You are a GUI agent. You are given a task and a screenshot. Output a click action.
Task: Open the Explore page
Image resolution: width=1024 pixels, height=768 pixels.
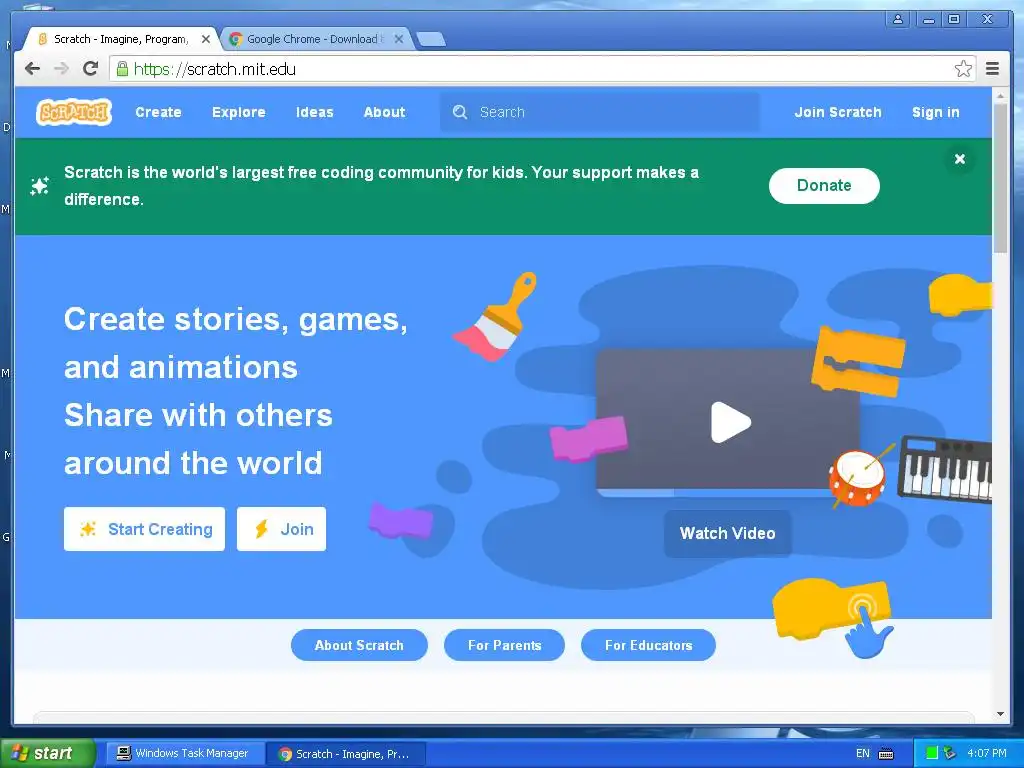[238, 112]
